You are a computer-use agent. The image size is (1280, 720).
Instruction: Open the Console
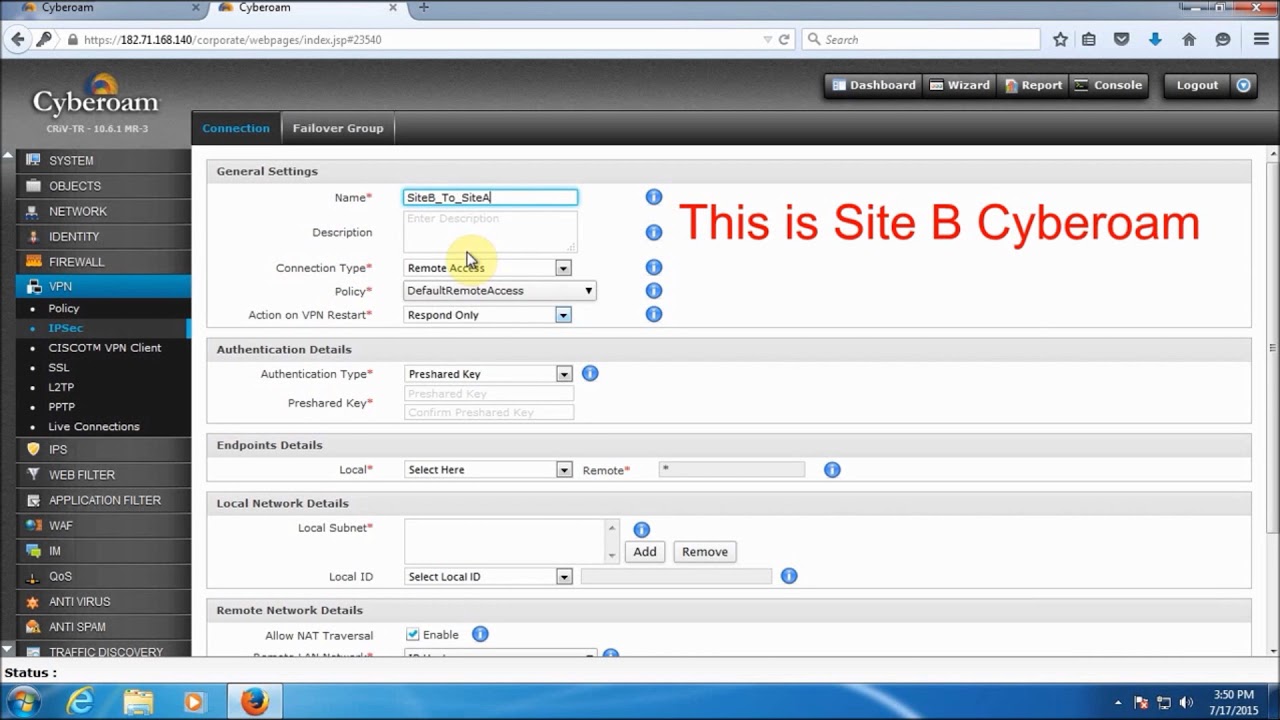coord(1108,85)
